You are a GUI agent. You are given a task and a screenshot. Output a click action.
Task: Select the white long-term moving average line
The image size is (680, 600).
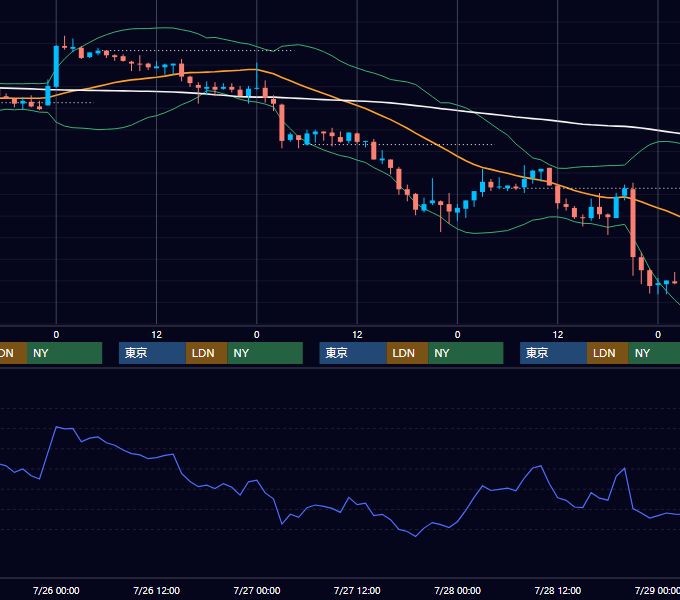pos(390,103)
